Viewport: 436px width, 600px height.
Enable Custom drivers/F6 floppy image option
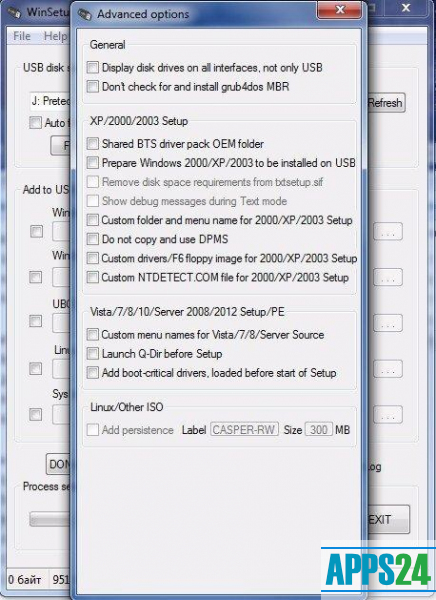click(x=93, y=258)
